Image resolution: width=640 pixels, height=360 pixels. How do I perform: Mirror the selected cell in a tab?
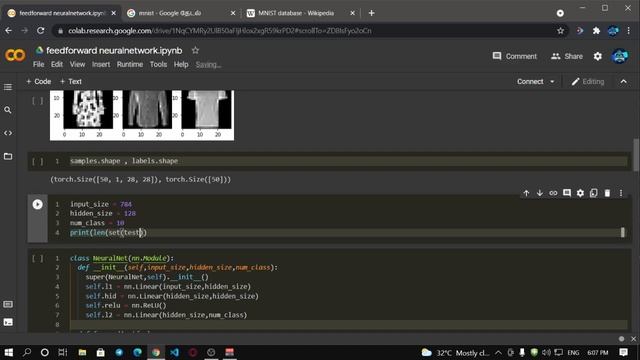coord(593,193)
